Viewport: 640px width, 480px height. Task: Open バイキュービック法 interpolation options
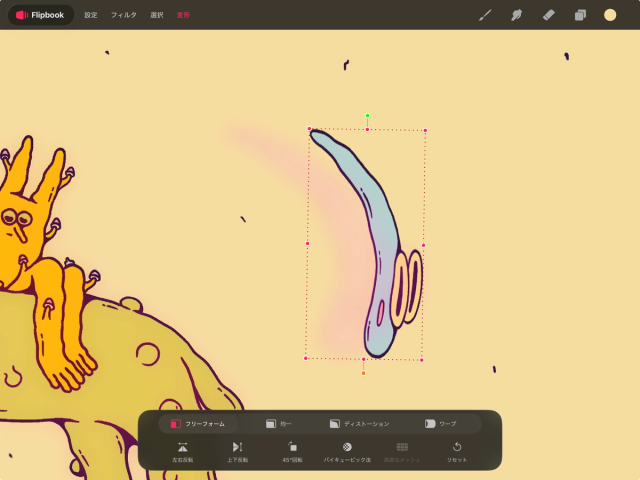tap(347, 451)
